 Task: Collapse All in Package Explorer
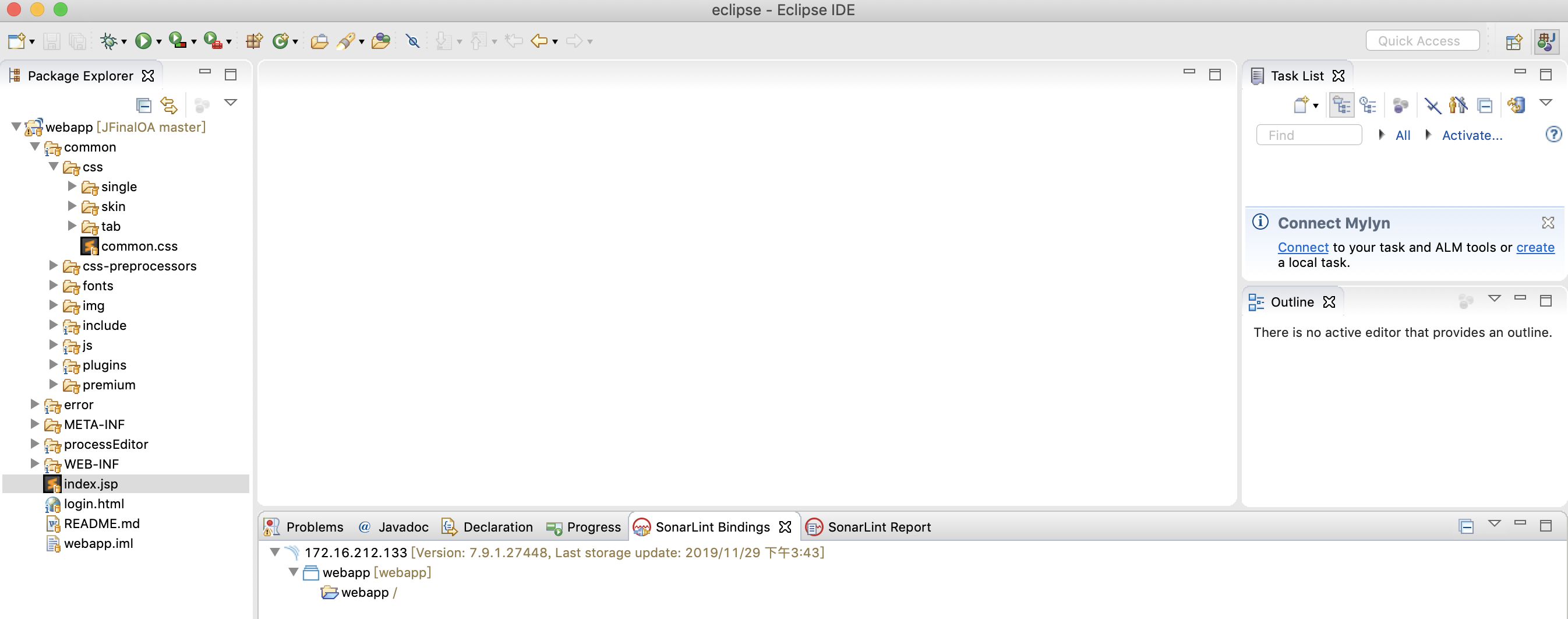(x=144, y=104)
